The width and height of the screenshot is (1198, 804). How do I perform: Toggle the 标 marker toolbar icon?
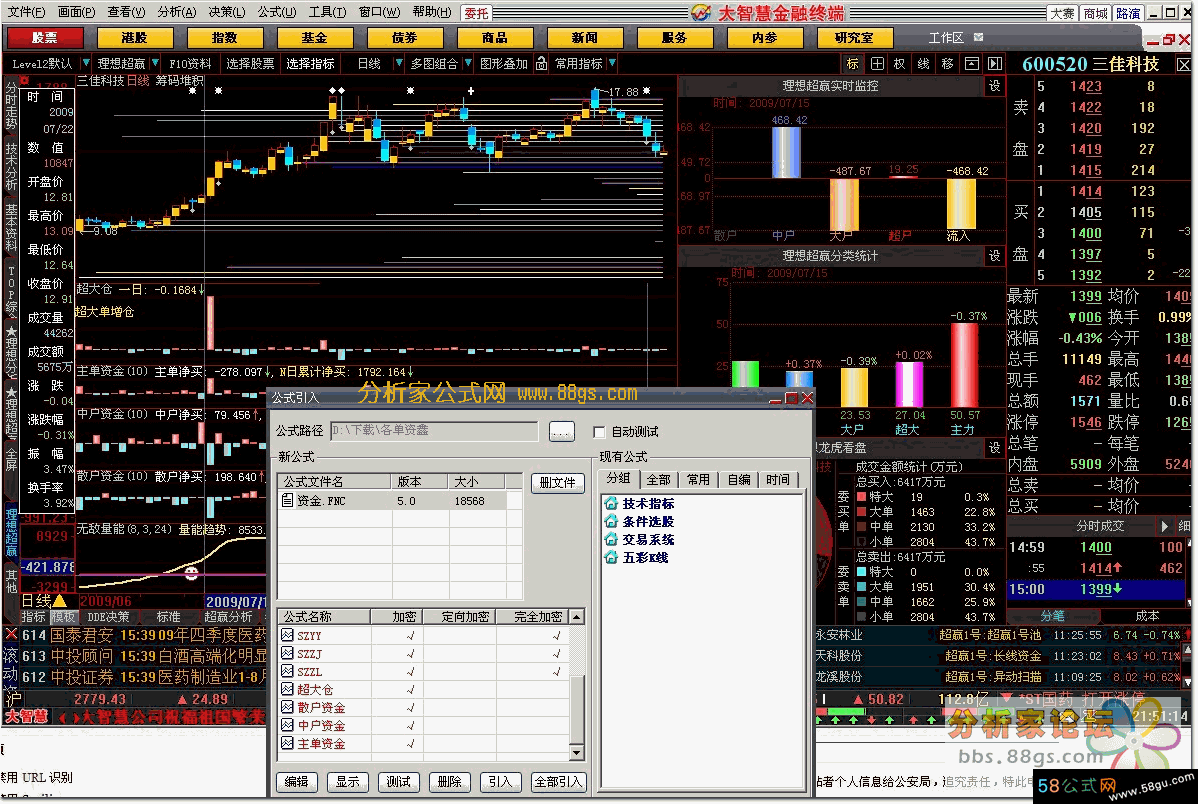[853, 63]
